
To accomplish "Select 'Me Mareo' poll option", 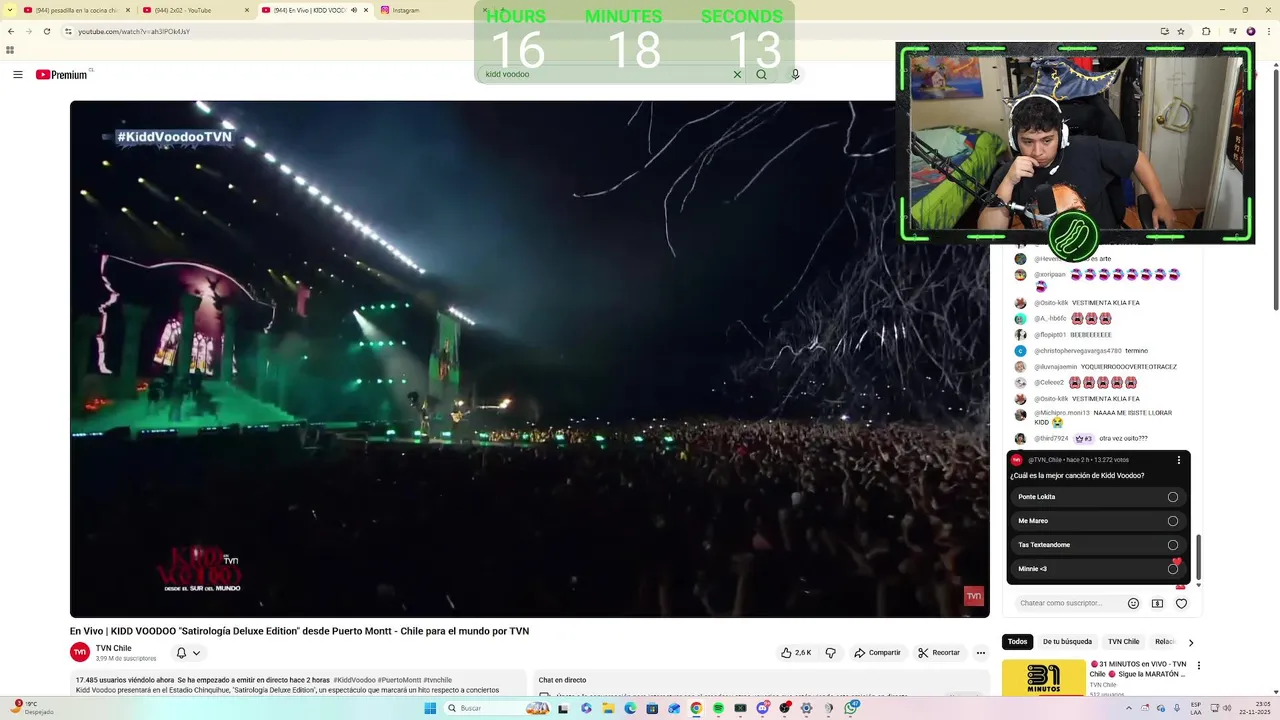I will (x=1098, y=521).
